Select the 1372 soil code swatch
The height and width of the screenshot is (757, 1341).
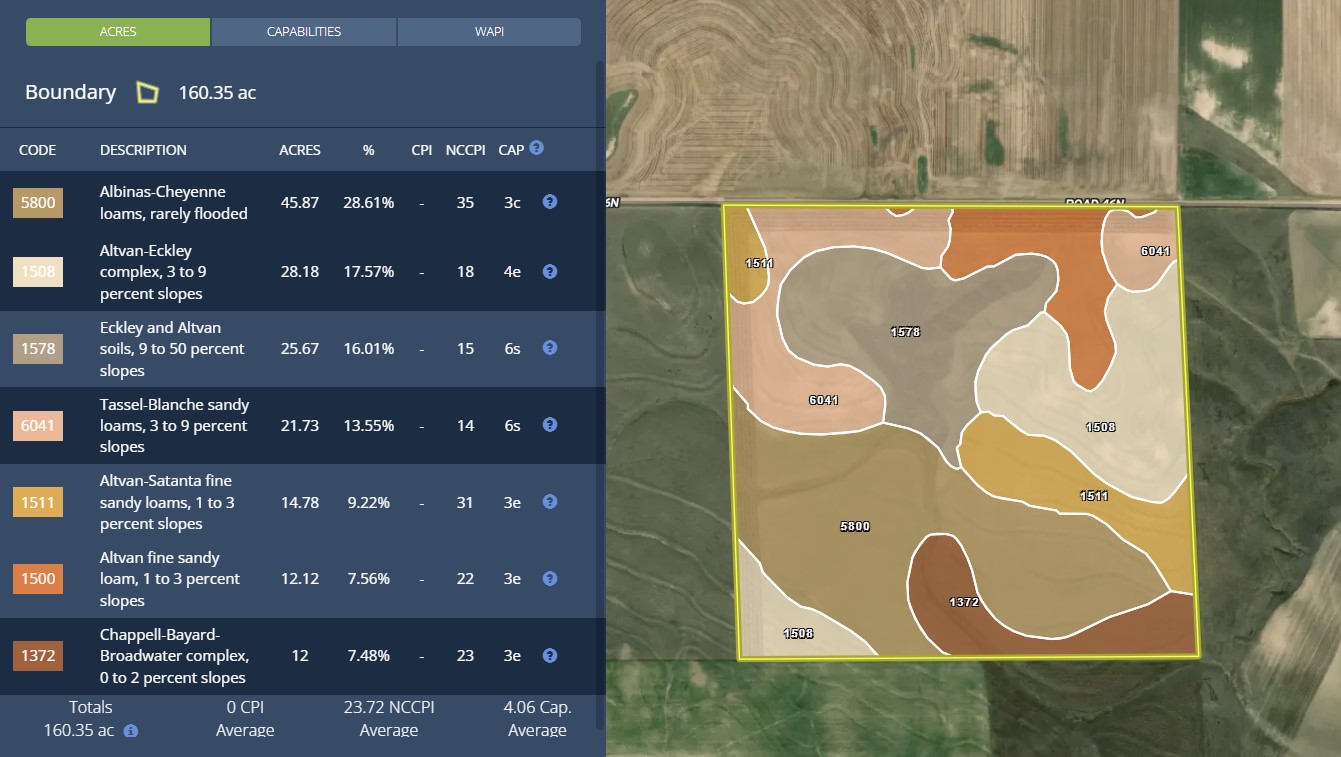[x=38, y=656]
